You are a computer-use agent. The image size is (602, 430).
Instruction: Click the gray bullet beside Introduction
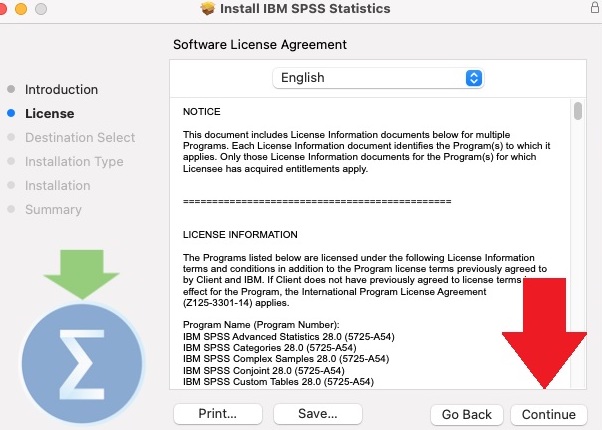11,90
